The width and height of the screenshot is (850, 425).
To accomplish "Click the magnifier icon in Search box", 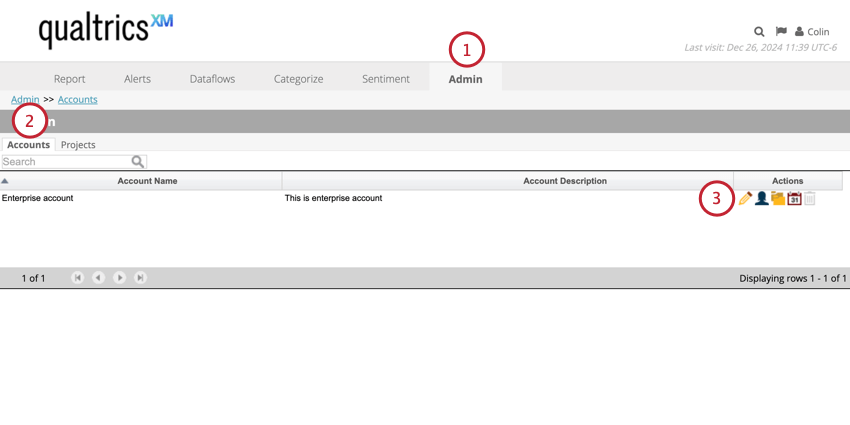I will (138, 162).
